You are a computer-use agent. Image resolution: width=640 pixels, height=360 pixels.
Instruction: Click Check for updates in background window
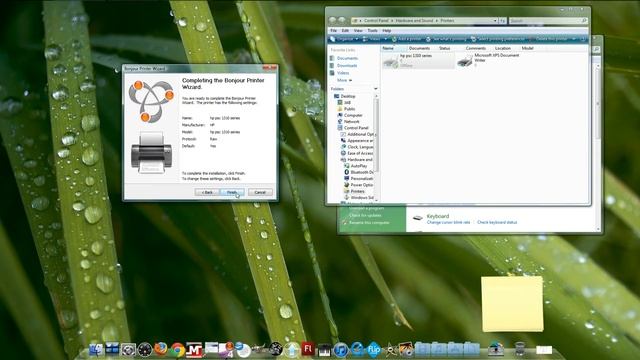[365, 215]
